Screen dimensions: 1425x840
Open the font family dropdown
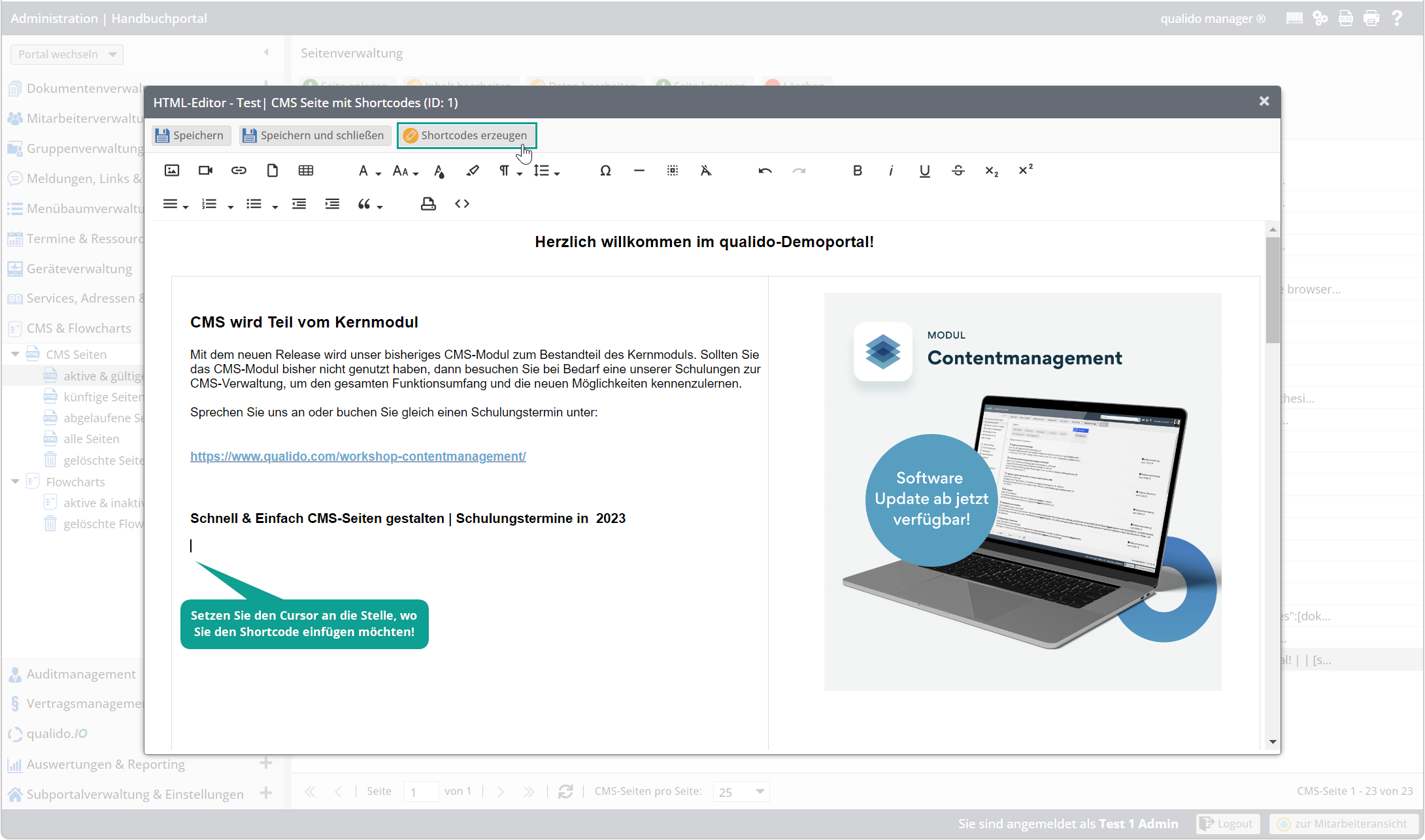point(369,171)
